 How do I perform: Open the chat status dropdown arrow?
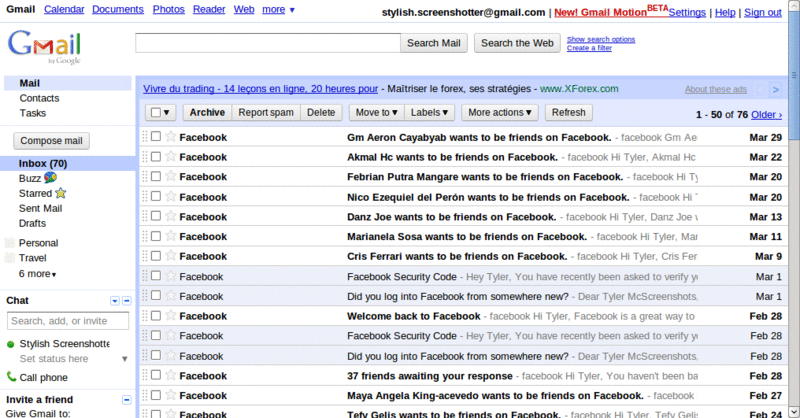click(x=124, y=359)
